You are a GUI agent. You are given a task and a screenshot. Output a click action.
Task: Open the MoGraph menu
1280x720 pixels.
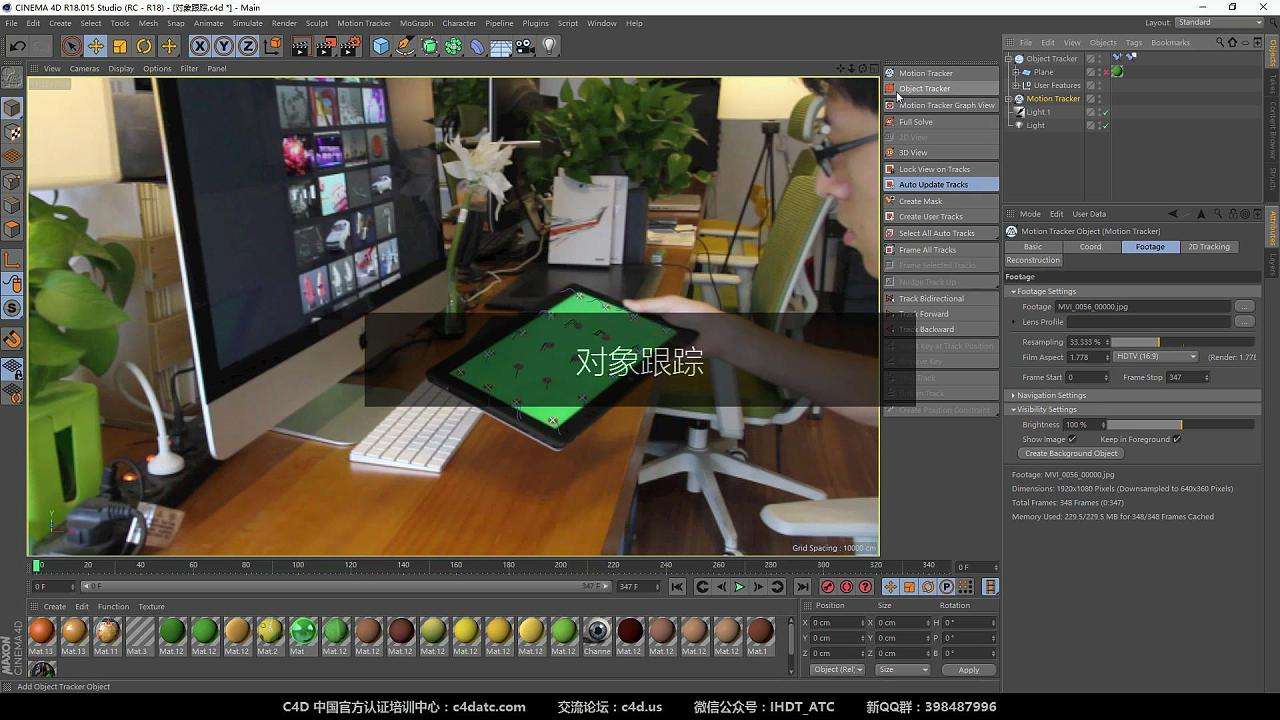pyautogui.click(x=417, y=23)
